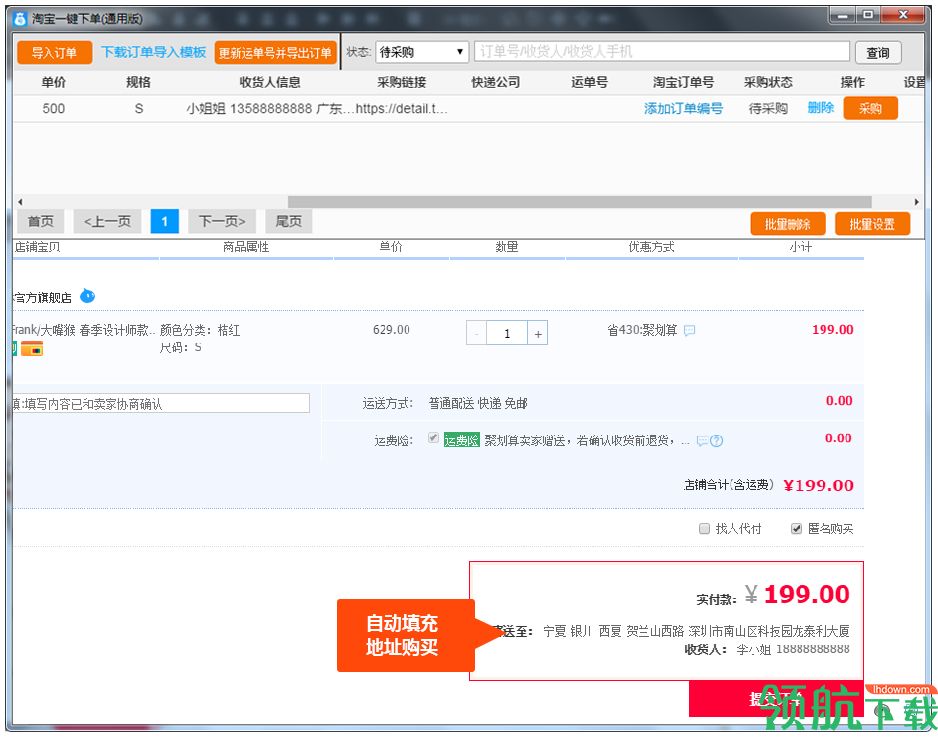Decrease quantity with minus button
This screenshot has width=938, height=737.
[476, 333]
